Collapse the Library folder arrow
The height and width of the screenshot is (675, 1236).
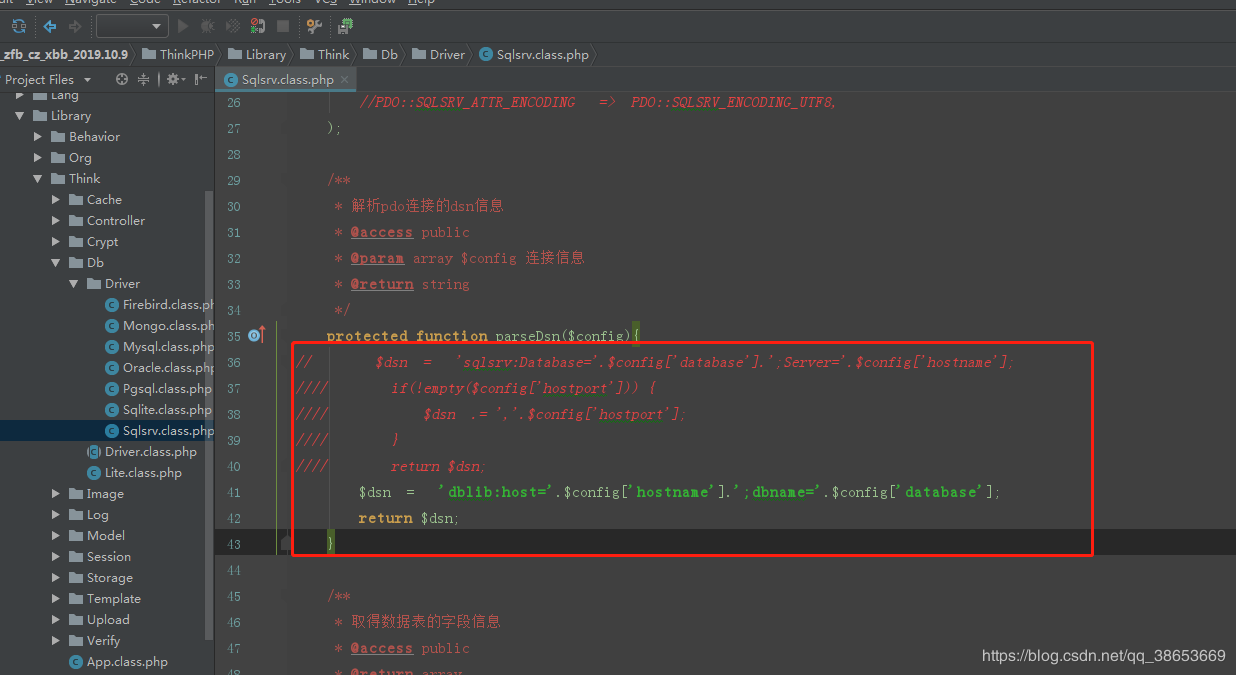[x=20, y=116]
